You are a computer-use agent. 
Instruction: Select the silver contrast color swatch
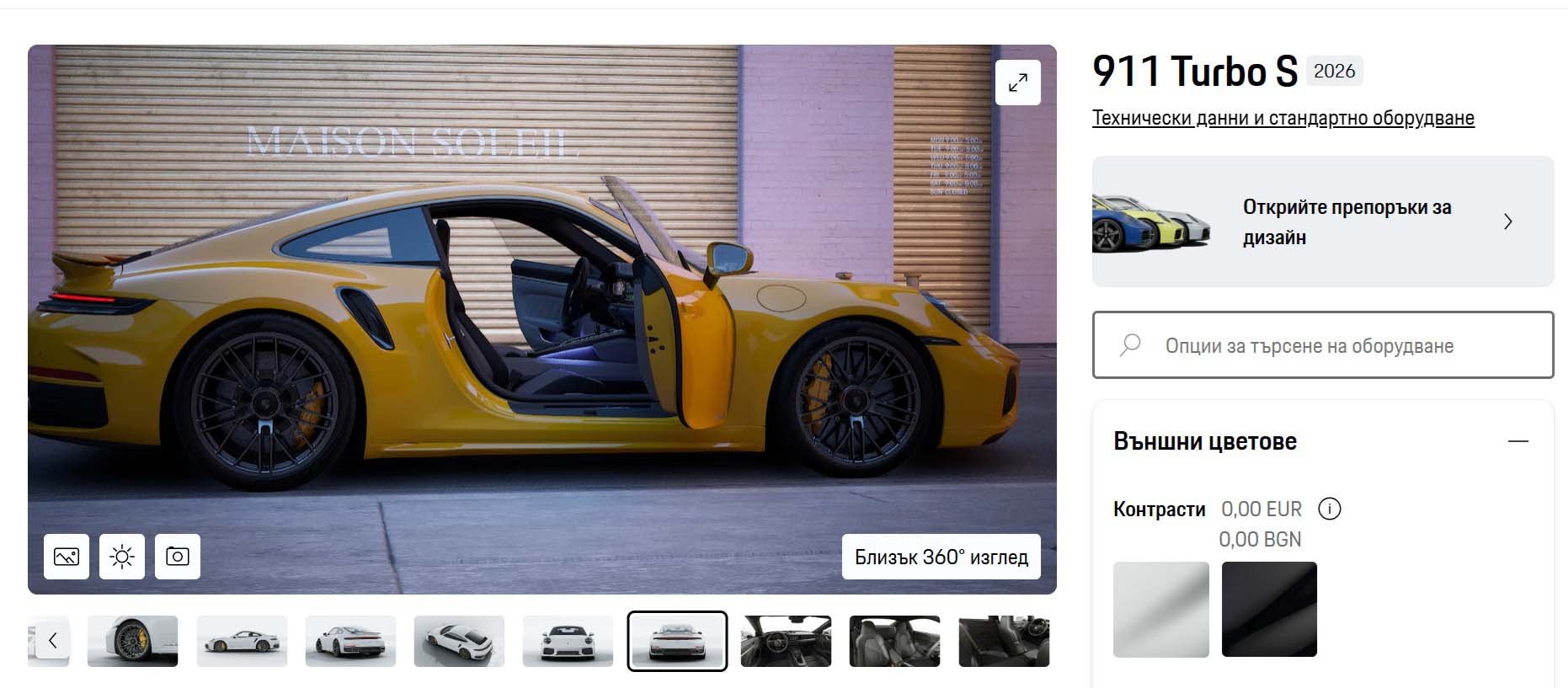tap(1161, 610)
